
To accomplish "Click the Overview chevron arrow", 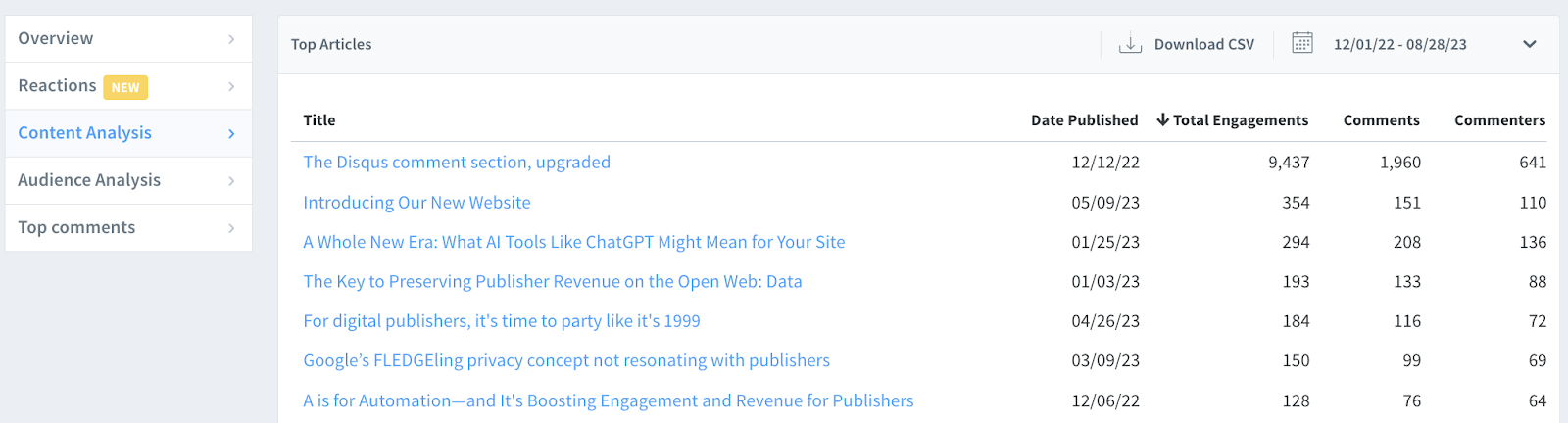I will coord(231,39).
